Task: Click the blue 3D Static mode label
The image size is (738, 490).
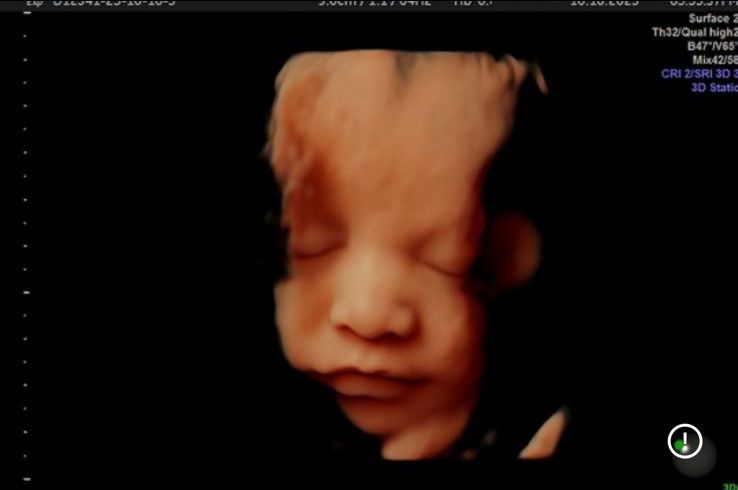Action: tap(713, 87)
